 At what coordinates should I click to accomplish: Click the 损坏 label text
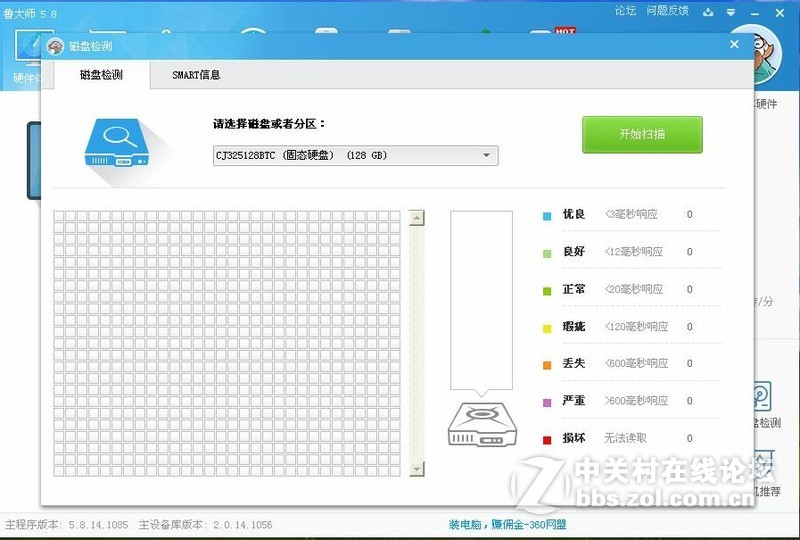click(573, 438)
